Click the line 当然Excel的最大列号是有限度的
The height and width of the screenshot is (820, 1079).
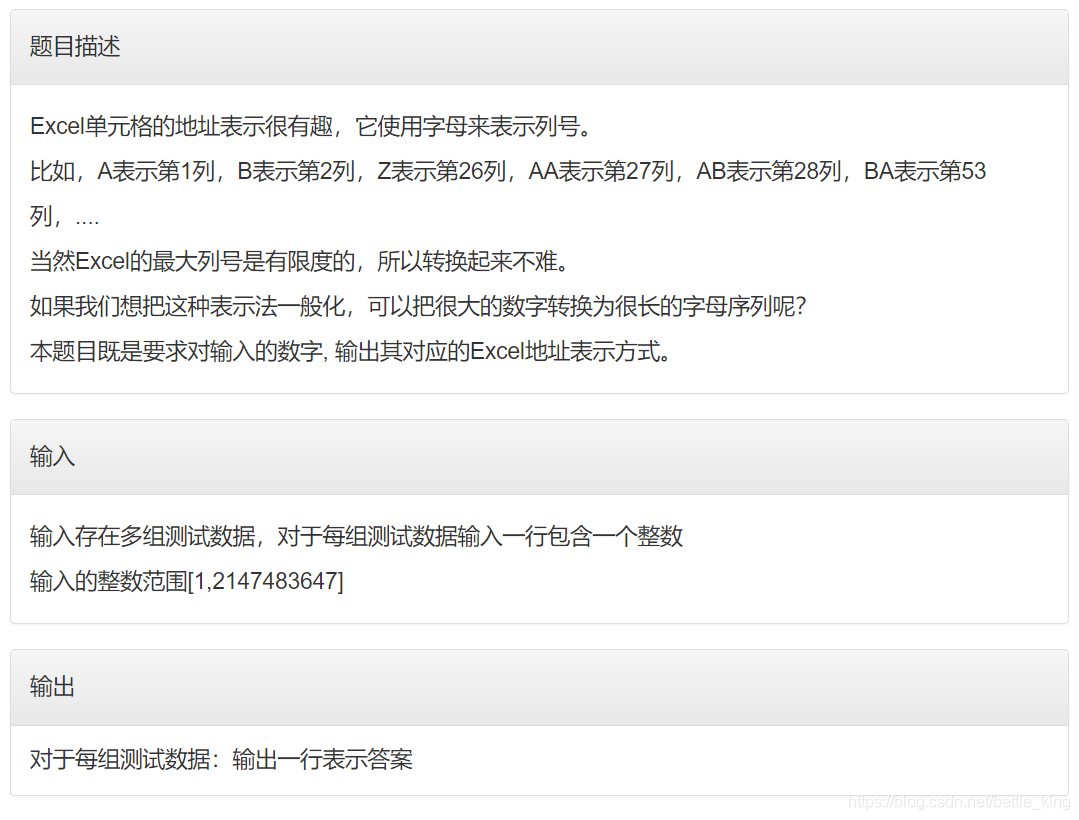pyautogui.click(x=299, y=261)
